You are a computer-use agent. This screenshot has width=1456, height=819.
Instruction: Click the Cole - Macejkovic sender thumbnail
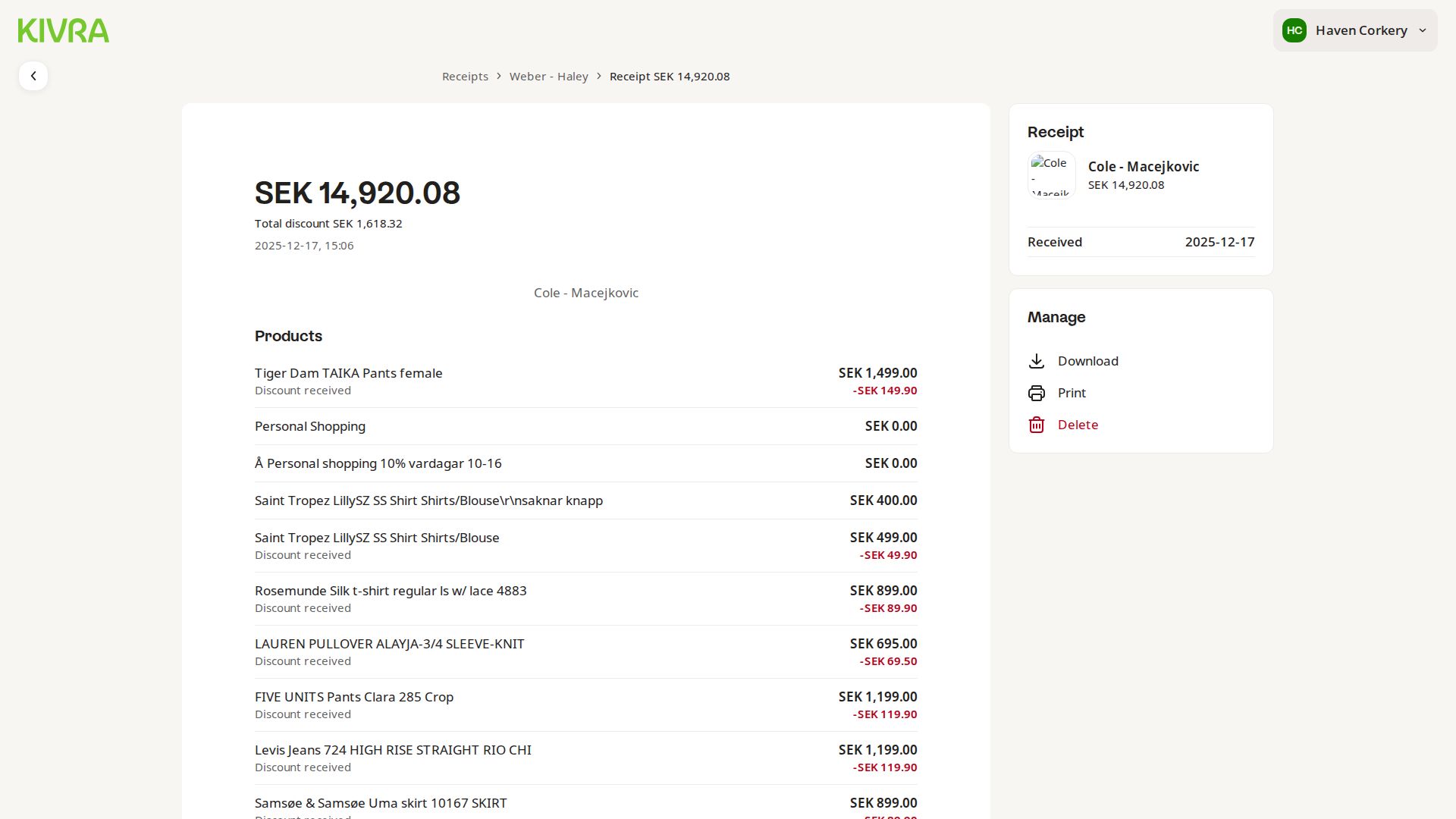coord(1051,175)
